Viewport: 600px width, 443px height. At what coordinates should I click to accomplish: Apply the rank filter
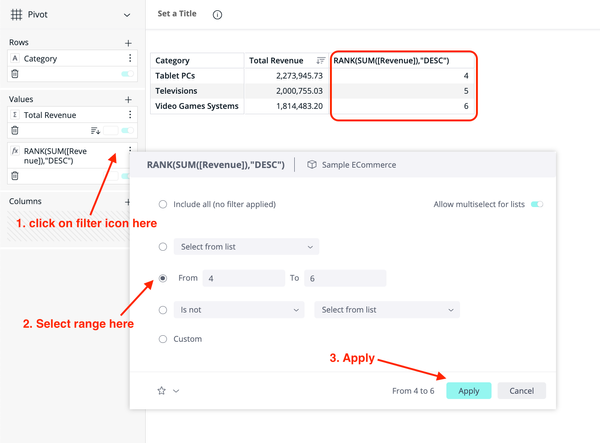(x=468, y=391)
